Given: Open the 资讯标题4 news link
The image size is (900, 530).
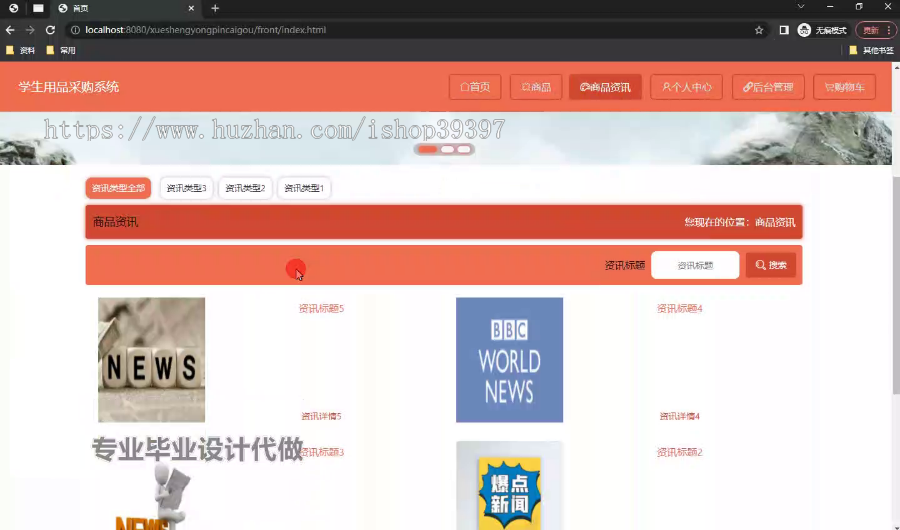Looking at the screenshot, I should coord(680,309).
